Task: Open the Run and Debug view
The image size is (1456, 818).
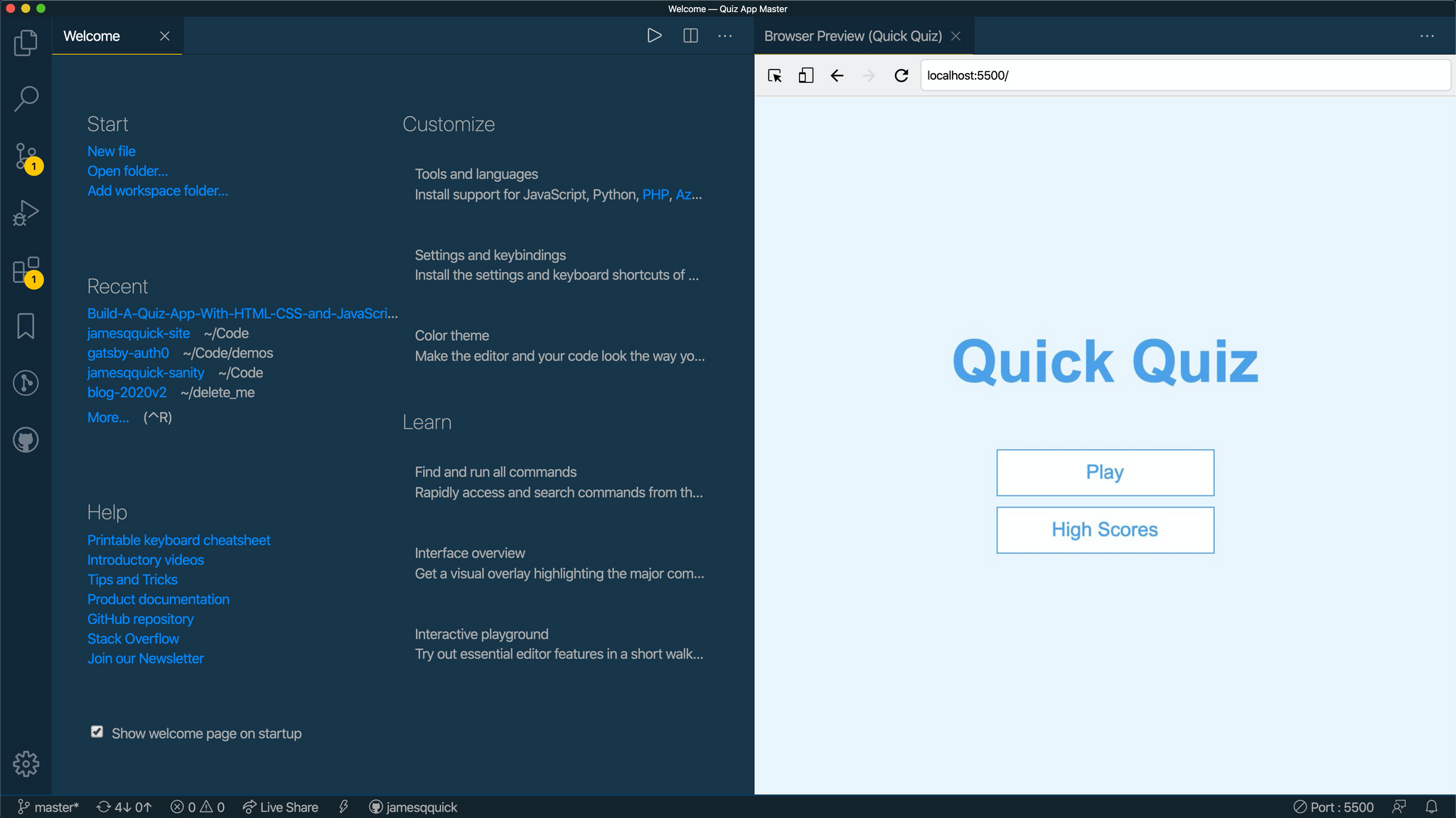Action: tap(26, 212)
